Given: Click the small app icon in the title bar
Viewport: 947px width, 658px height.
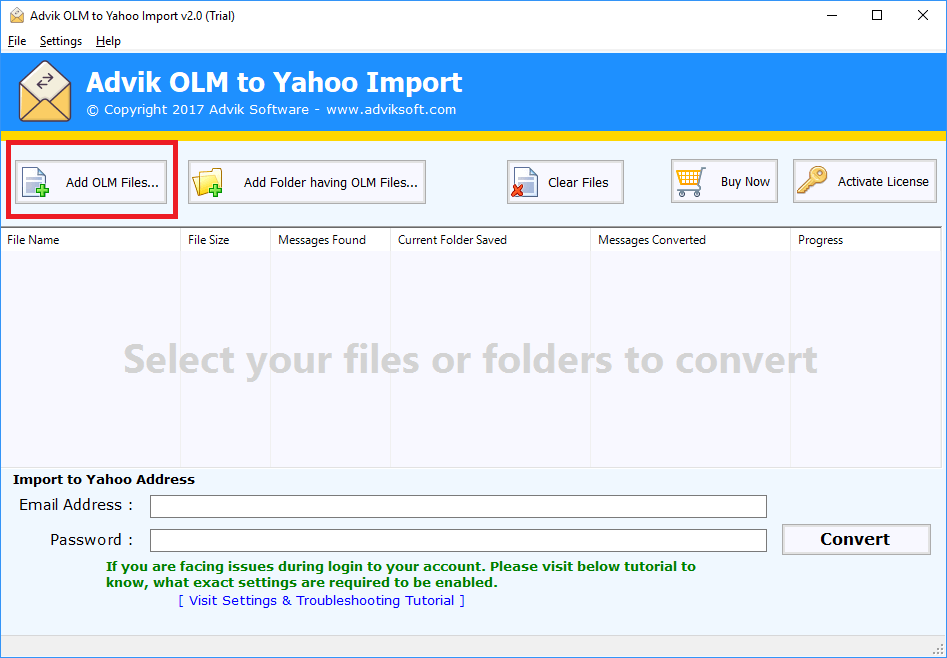Looking at the screenshot, I should coord(17,16).
